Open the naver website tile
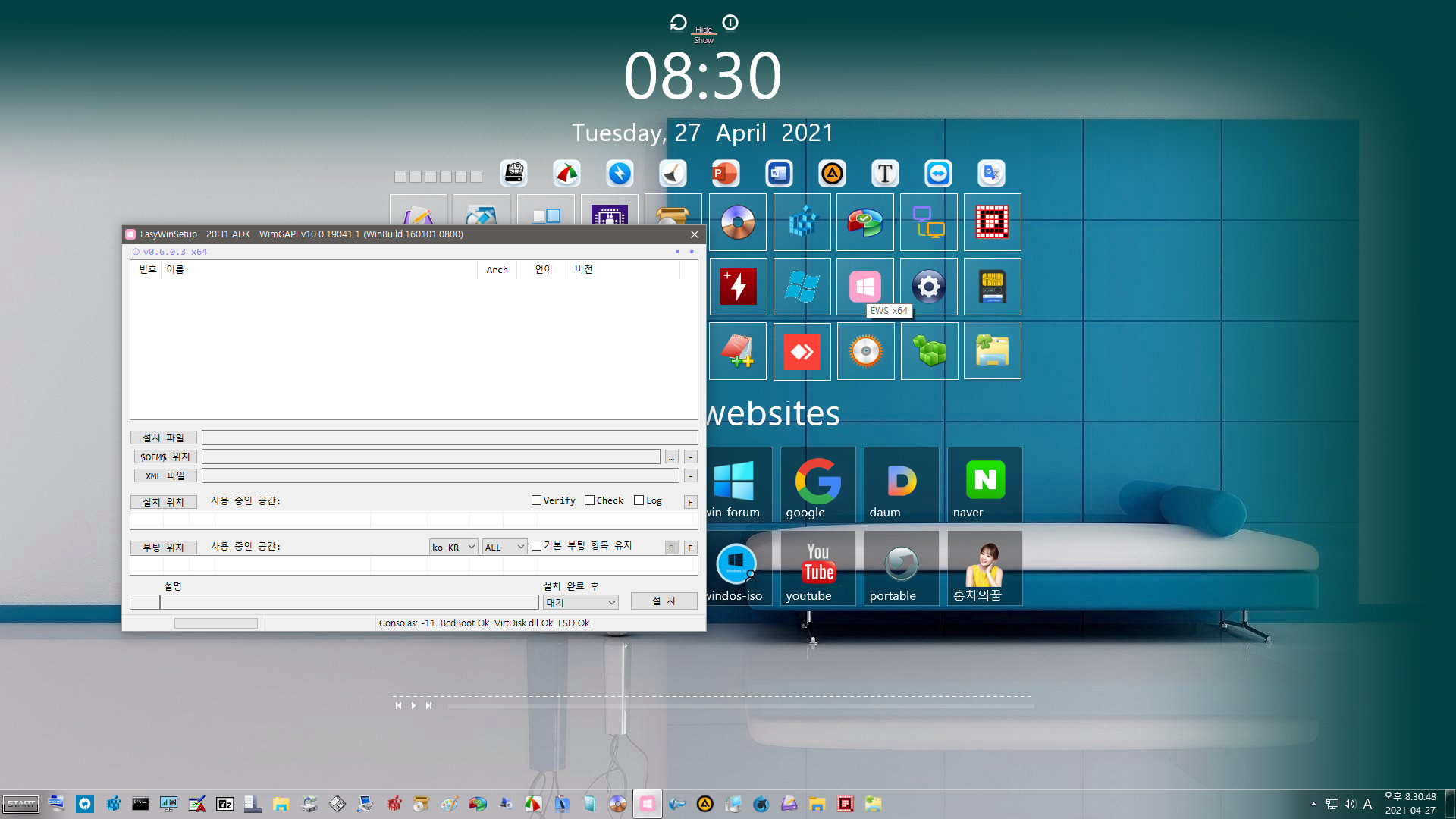 (984, 485)
